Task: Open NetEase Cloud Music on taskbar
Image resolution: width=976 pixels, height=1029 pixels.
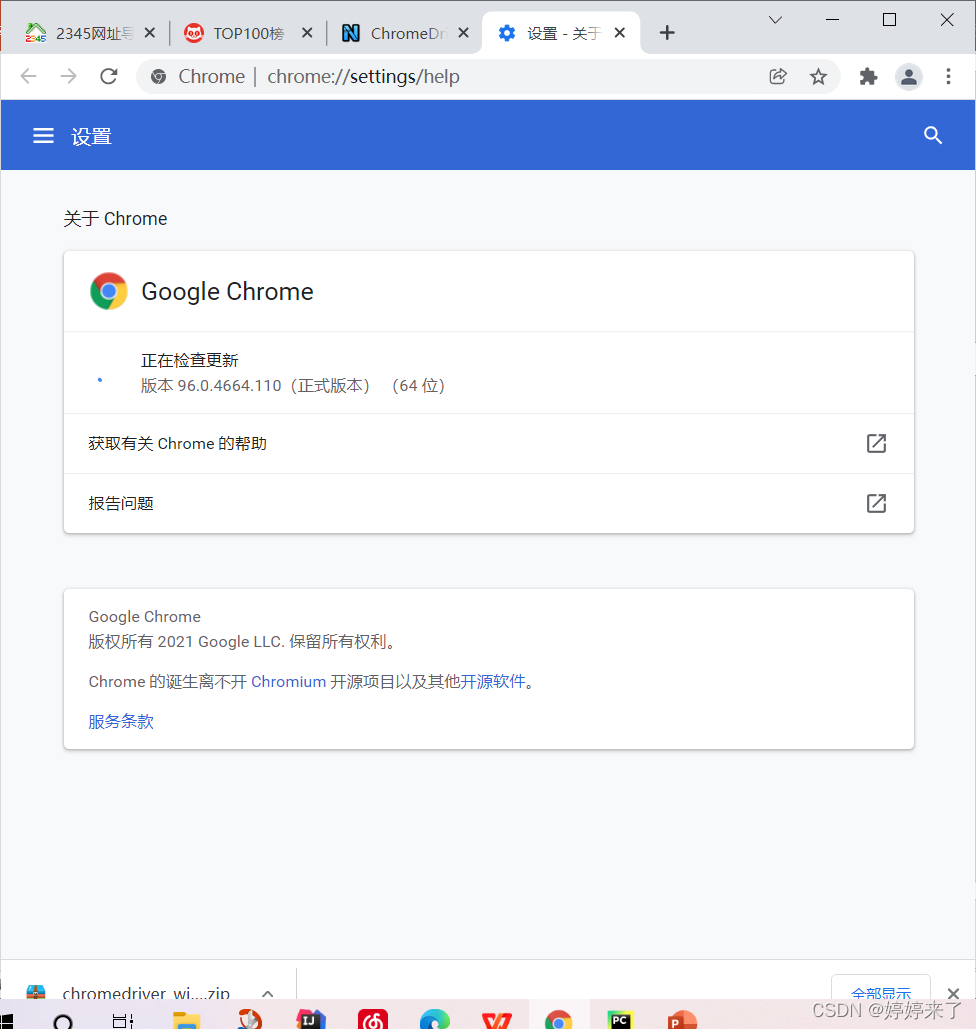Action: click(x=373, y=1019)
